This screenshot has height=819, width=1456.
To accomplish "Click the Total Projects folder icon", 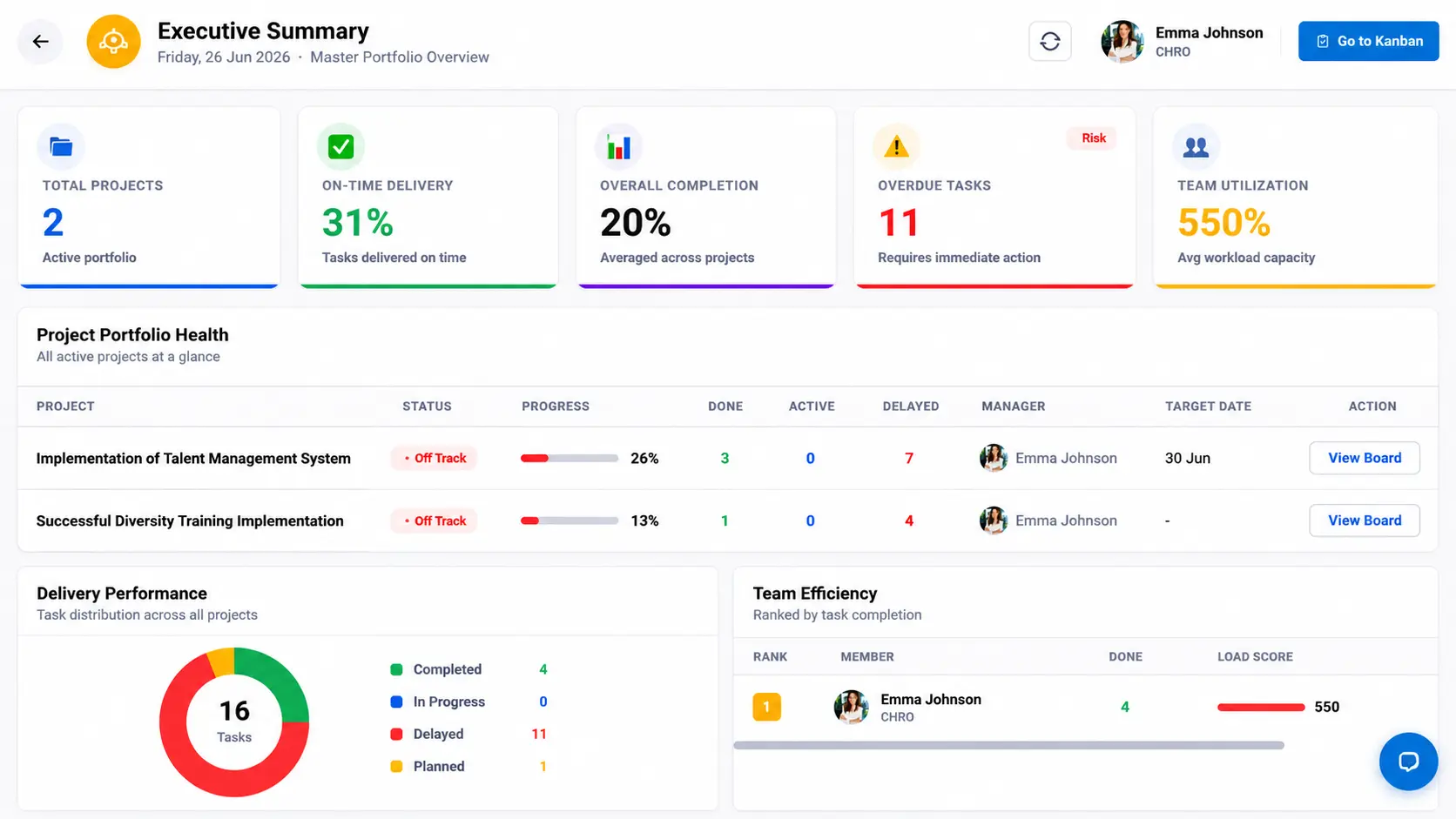I will (x=61, y=146).
